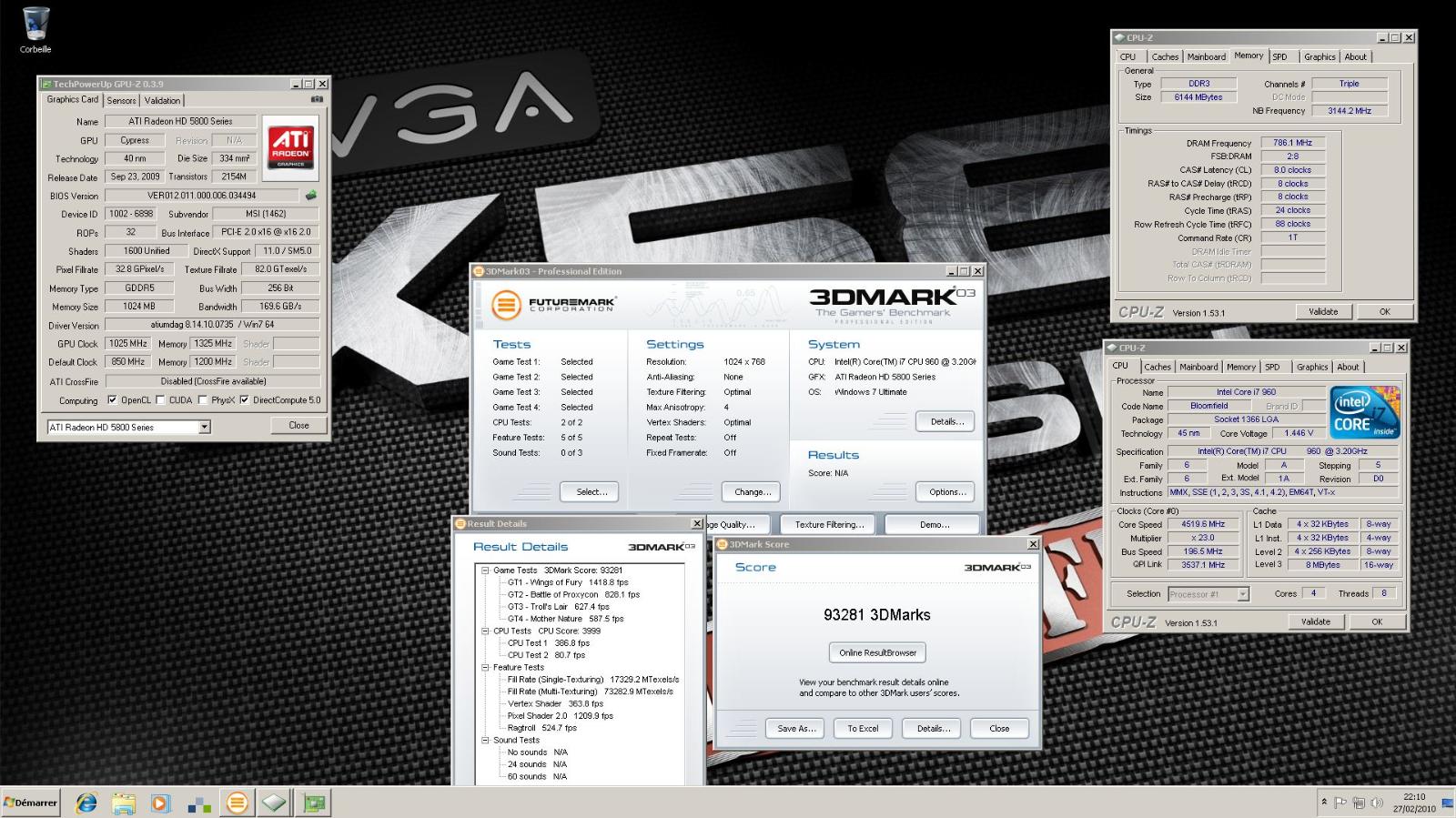Click the 3DMark03 title bar icon
1456x818 pixels.
pos(479,271)
